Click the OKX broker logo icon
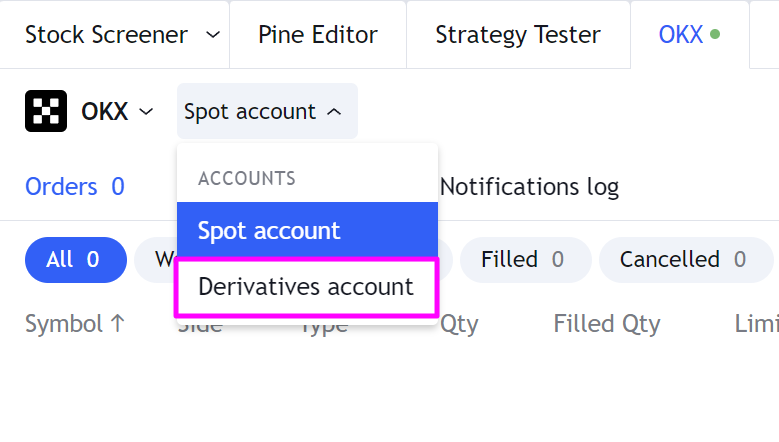The height and width of the screenshot is (442, 779). (46, 111)
